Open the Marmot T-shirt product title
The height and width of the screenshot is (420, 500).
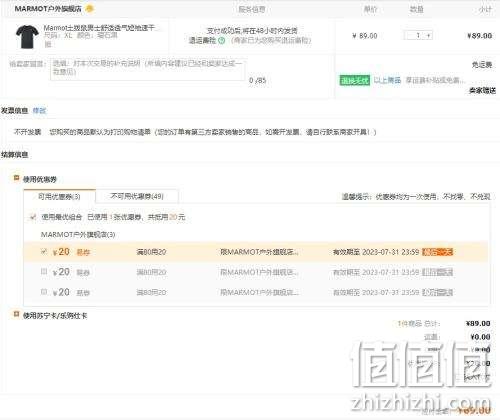[x=101, y=28]
